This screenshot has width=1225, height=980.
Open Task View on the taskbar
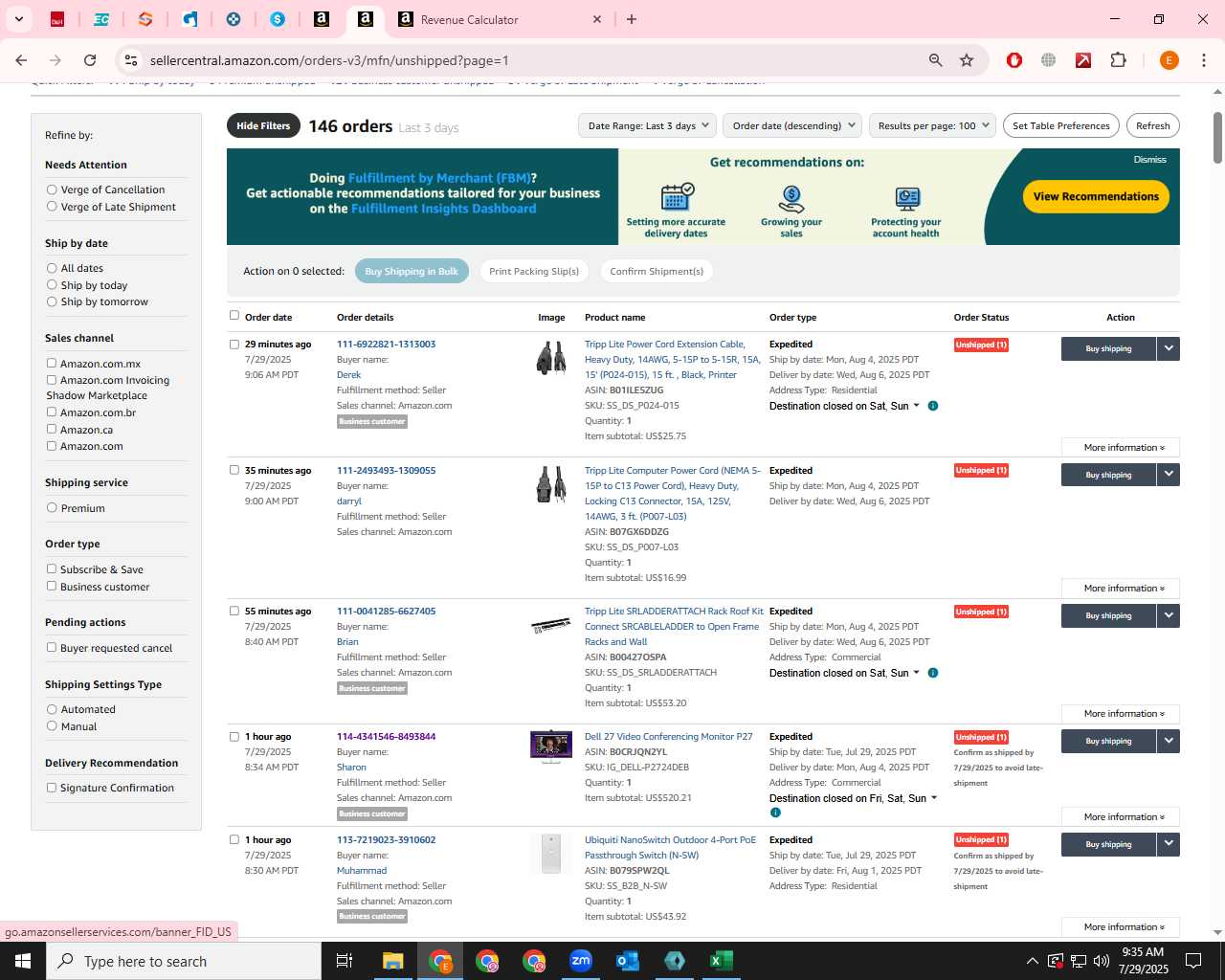point(345,961)
